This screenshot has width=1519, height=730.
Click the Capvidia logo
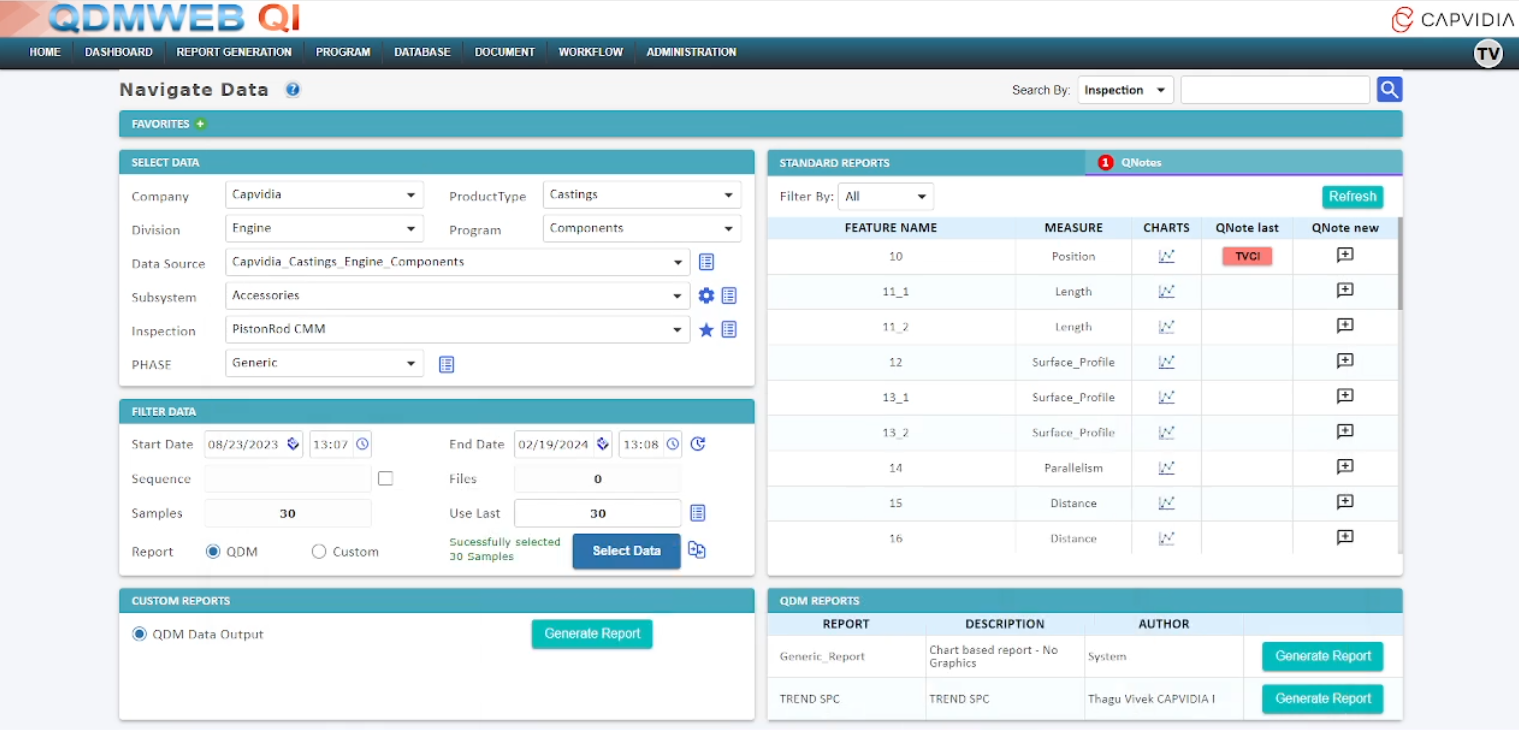point(1452,19)
